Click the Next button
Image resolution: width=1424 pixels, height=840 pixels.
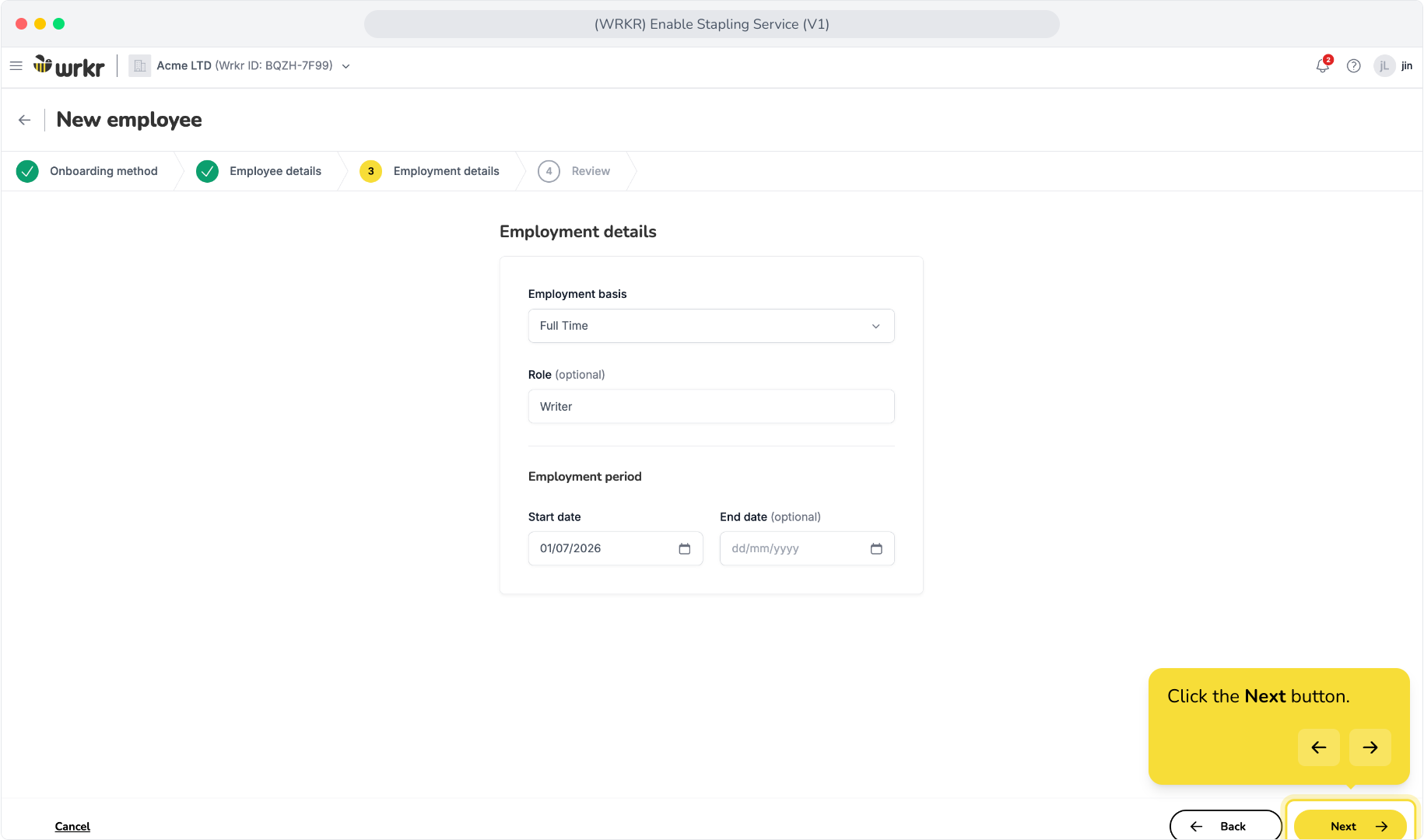(1350, 826)
